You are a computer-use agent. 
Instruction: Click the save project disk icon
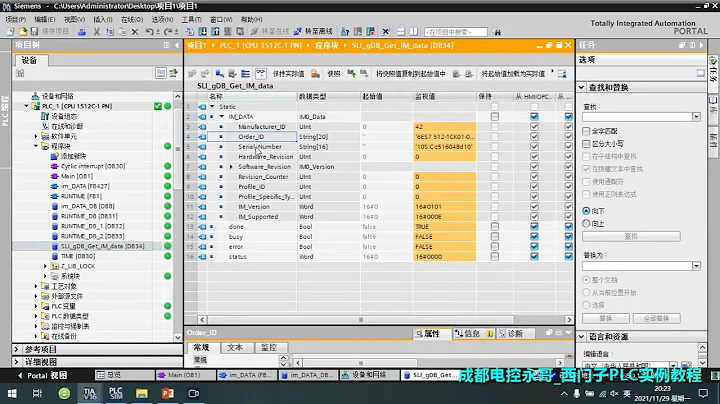(x=34, y=32)
